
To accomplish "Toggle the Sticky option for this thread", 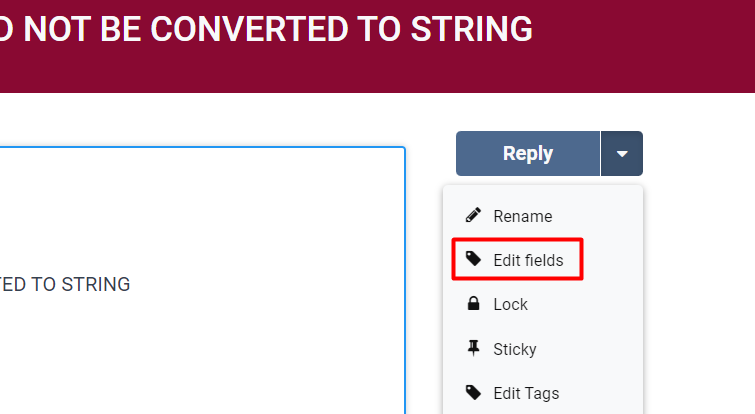I will tap(514, 349).
